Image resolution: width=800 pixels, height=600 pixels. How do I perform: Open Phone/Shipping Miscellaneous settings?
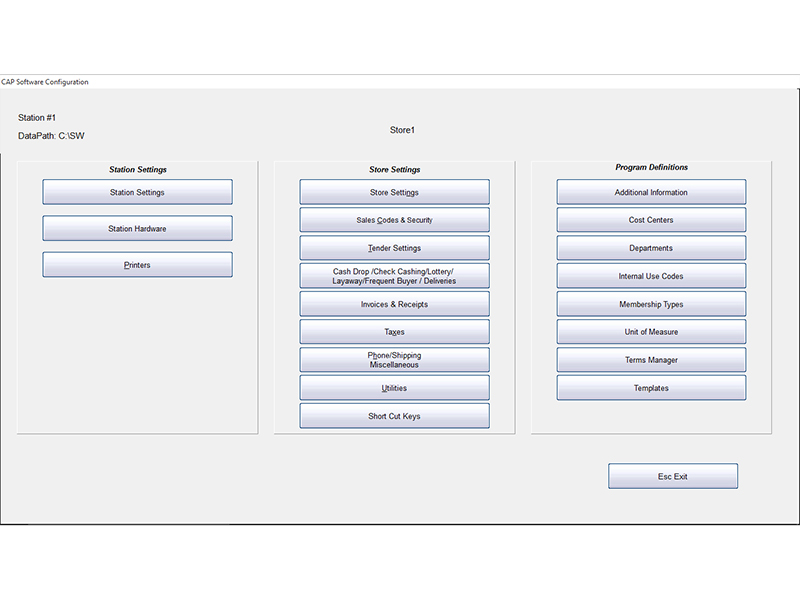(x=394, y=360)
